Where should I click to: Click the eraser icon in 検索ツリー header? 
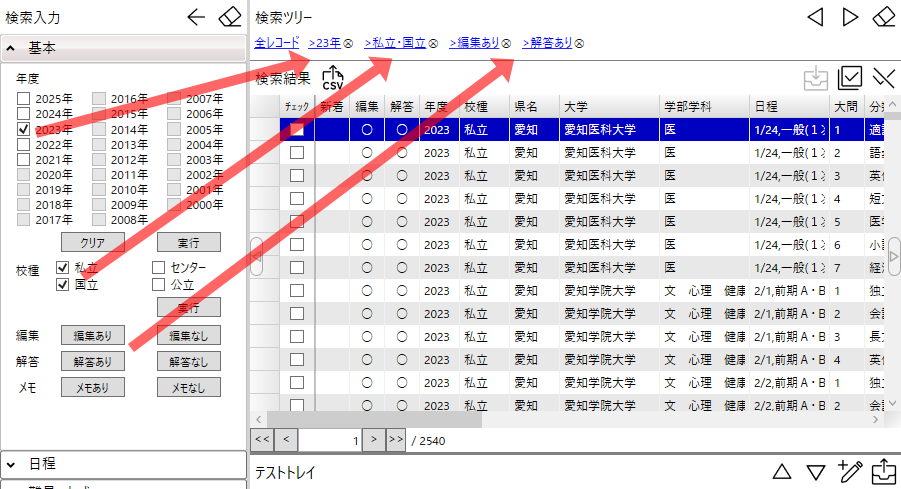pyautogui.click(x=884, y=17)
